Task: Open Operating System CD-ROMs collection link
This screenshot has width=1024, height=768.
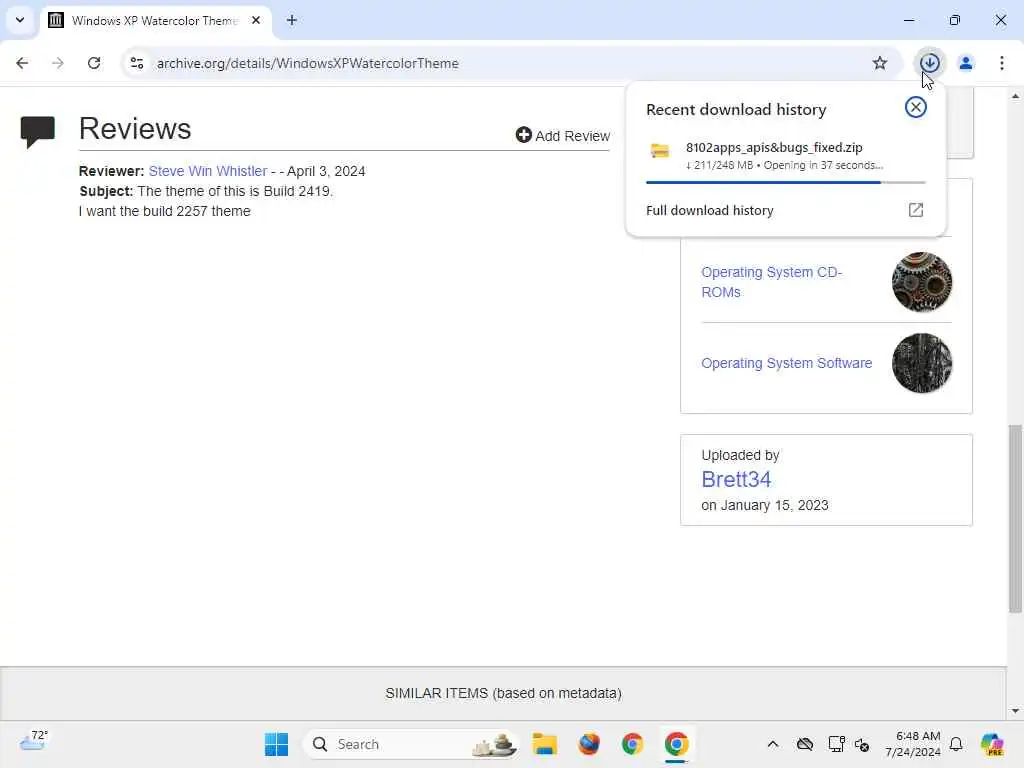Action: [x=772, y=282]
